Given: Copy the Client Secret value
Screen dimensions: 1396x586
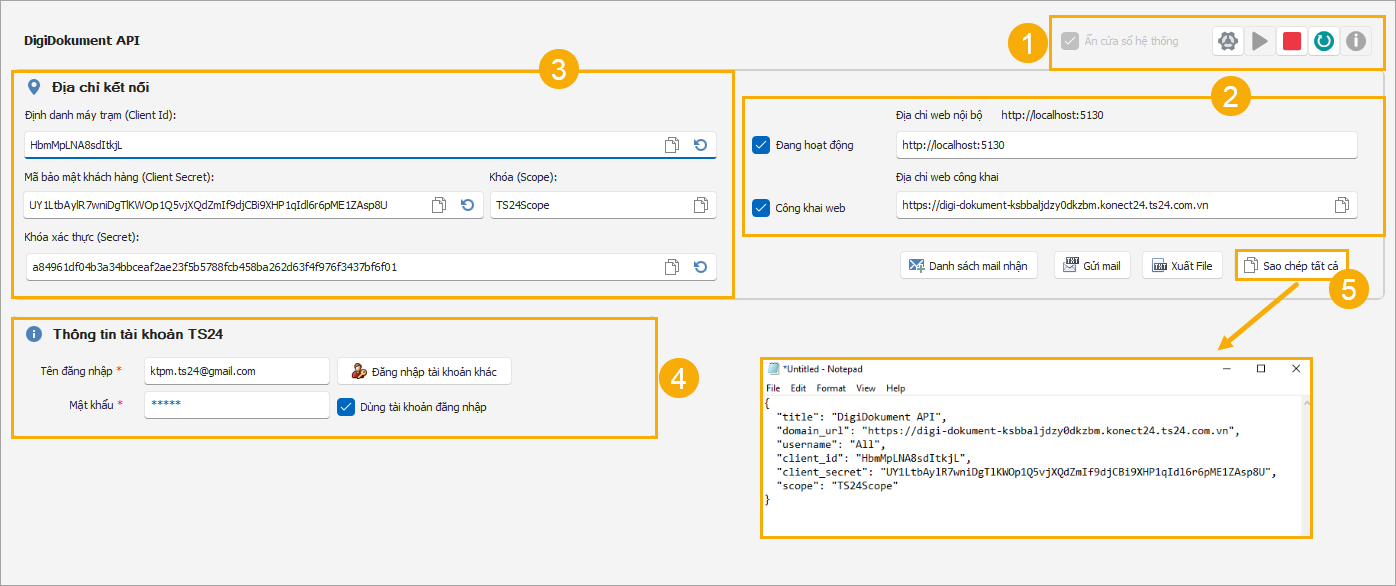Looking at the screenshot, I should click(x=439, y=205).
